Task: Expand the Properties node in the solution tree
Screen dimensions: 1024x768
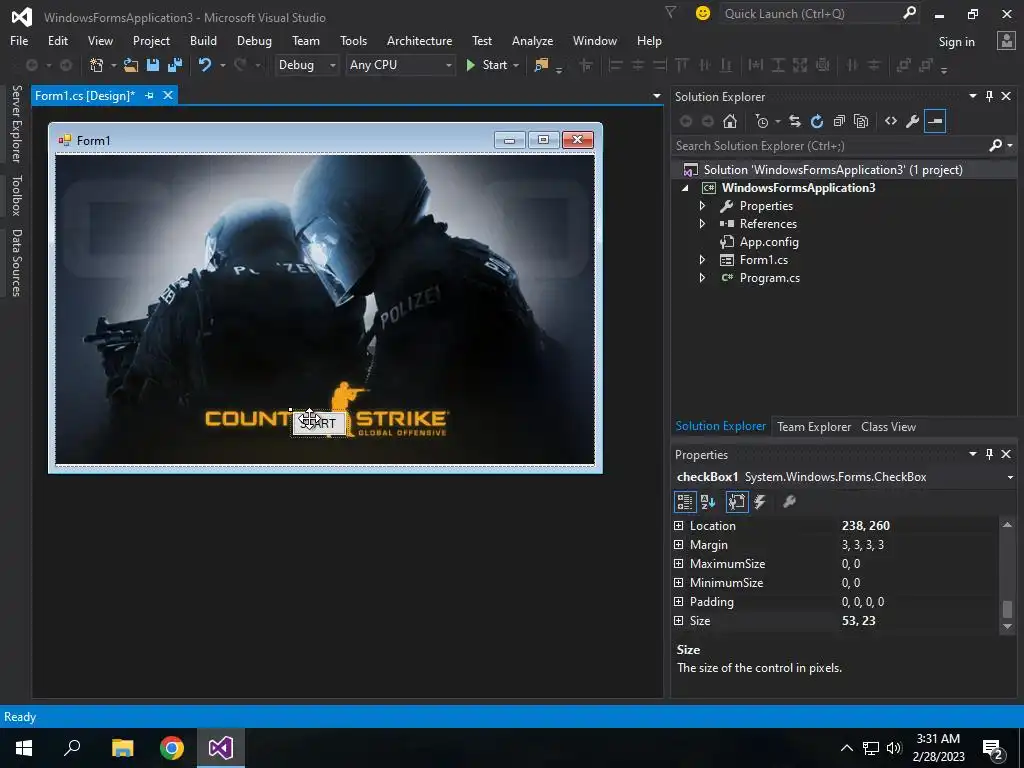Action: 703,206
